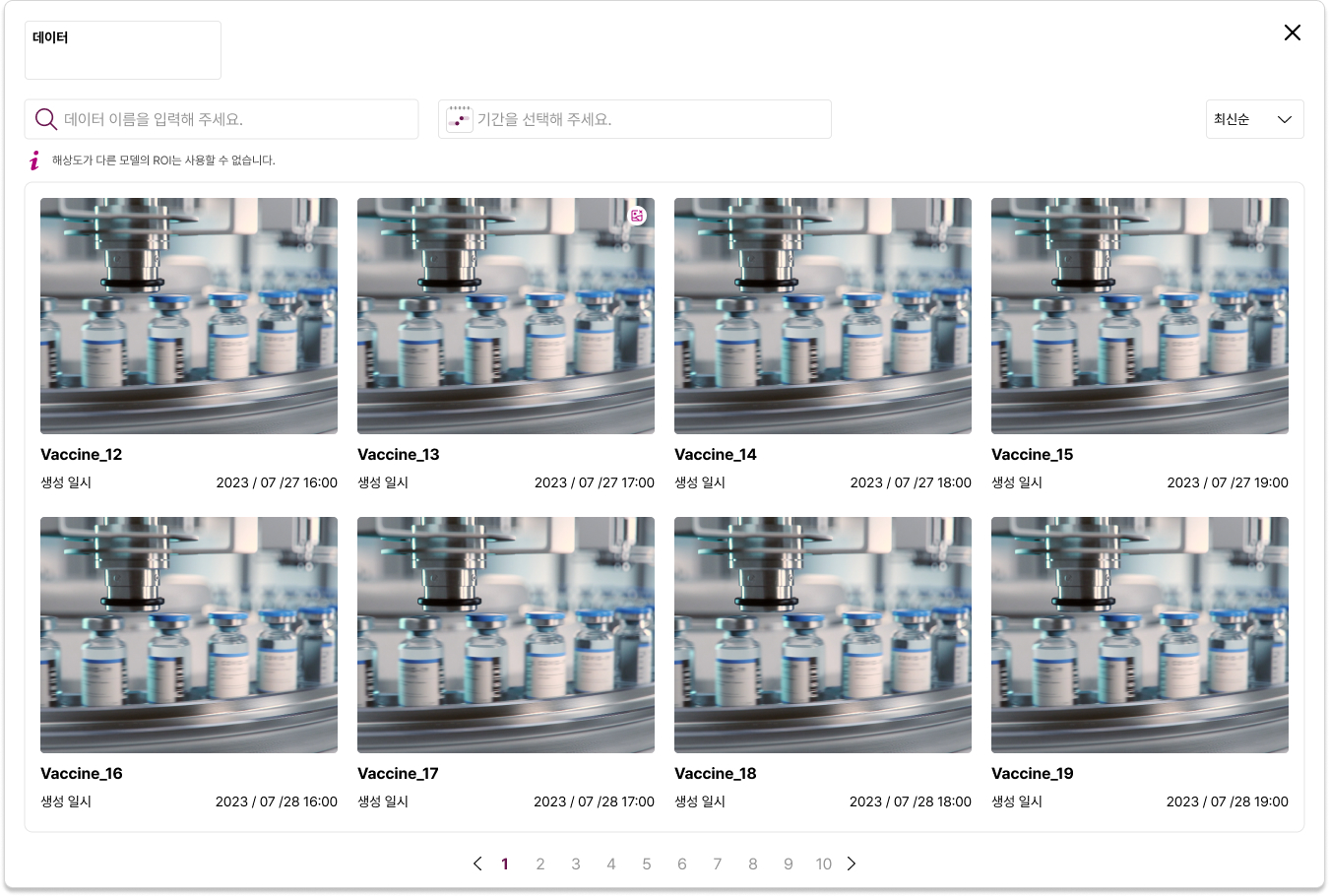Select the Vaccine_15 thumbnail
Image resolution: width=1329 pixels, height=896 pixels.
click(x=1140, y=316)
